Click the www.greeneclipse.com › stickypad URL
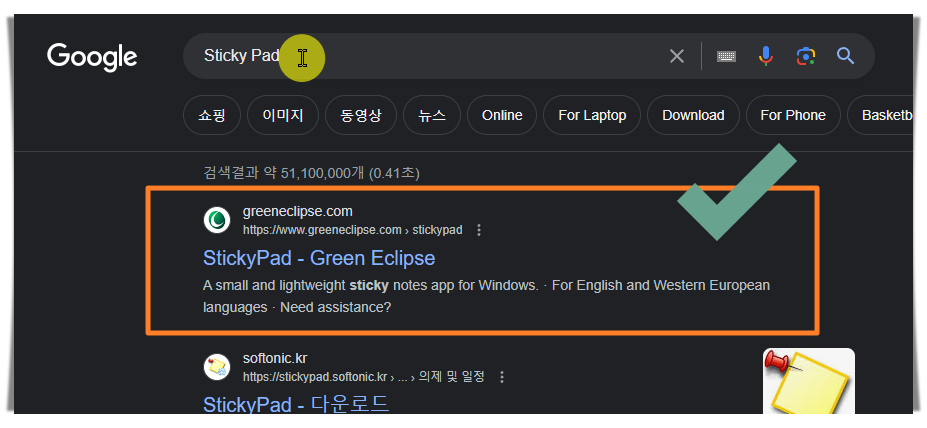Screen dimensions: 927x428 click(x=352, y=230)
